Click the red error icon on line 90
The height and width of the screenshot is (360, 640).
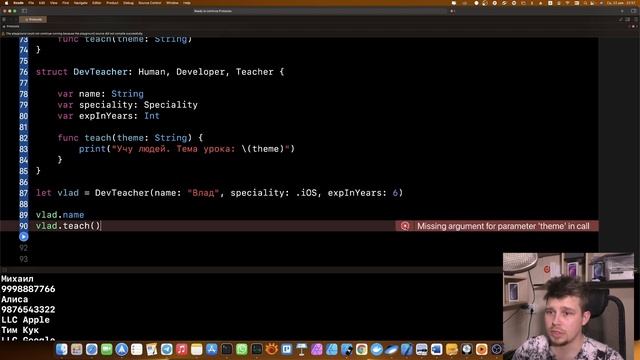405,226
